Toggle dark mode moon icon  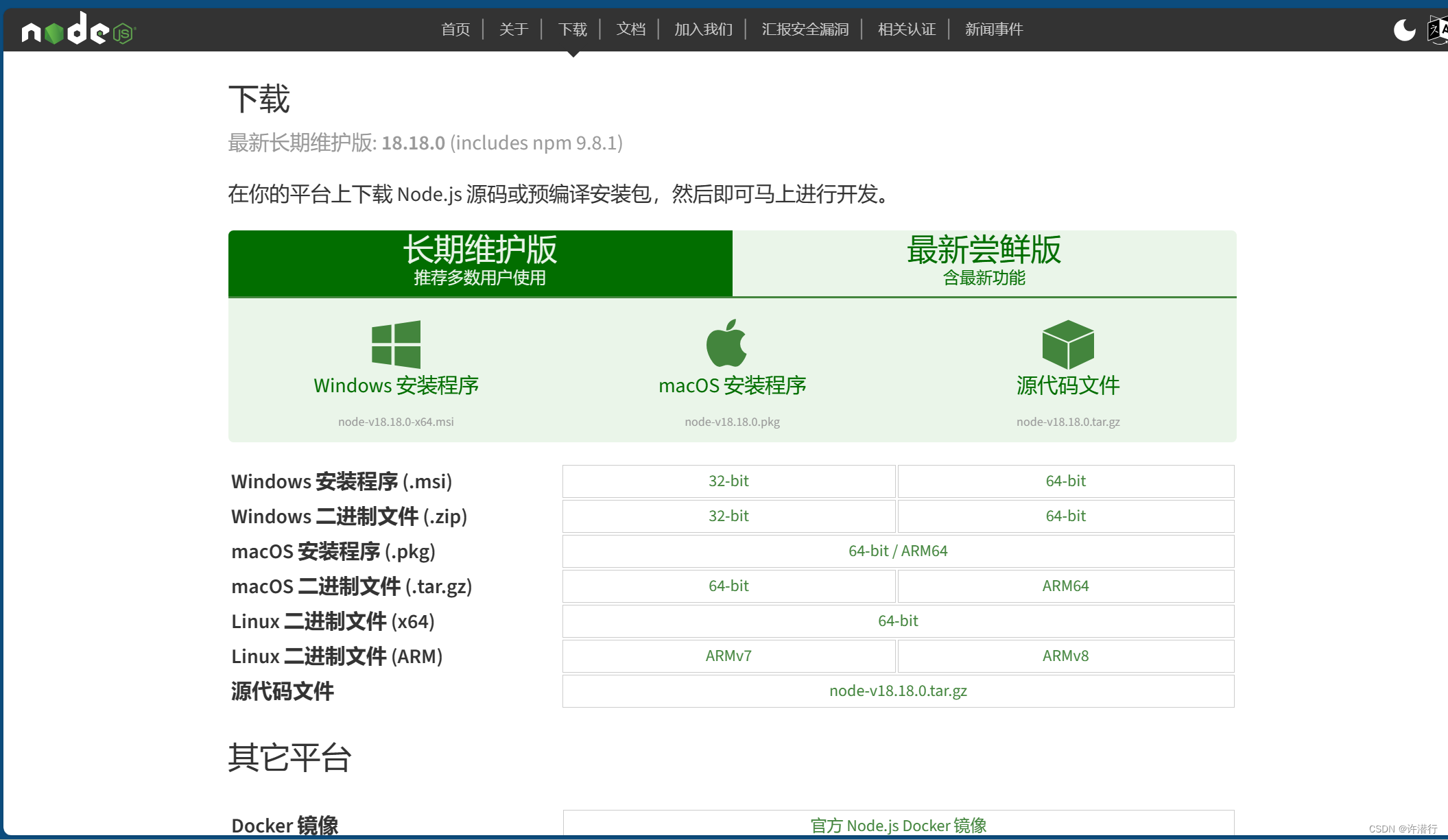point(1404,29)
